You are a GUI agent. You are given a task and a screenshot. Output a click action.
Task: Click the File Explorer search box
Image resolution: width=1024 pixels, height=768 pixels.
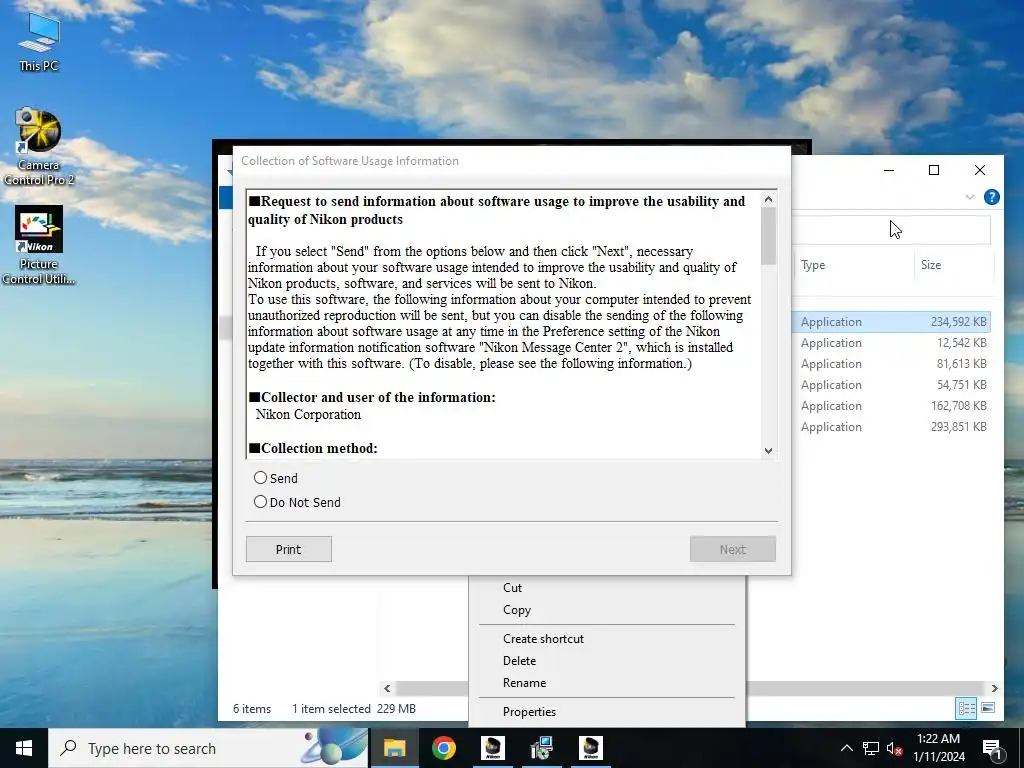click(x=891, y=230)
